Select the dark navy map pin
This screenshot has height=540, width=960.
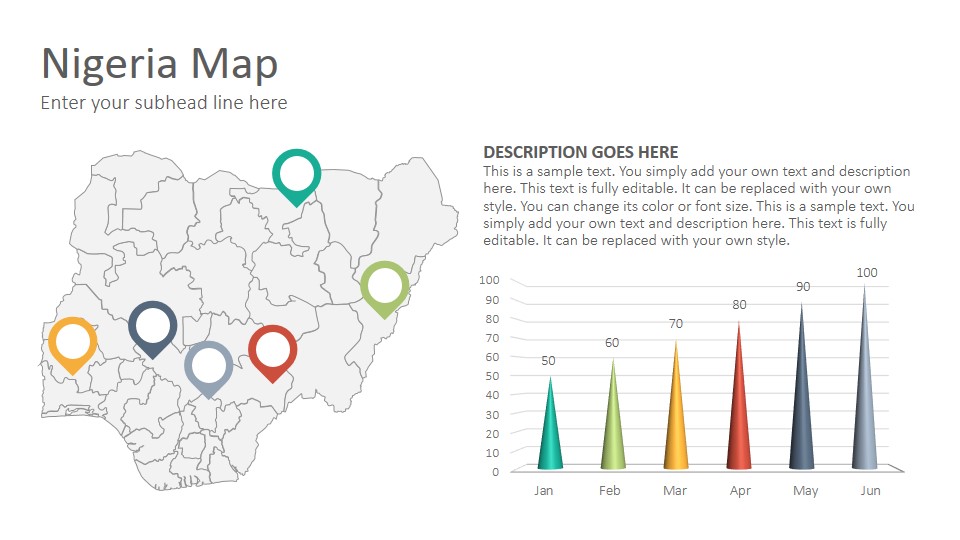point(152,329)
